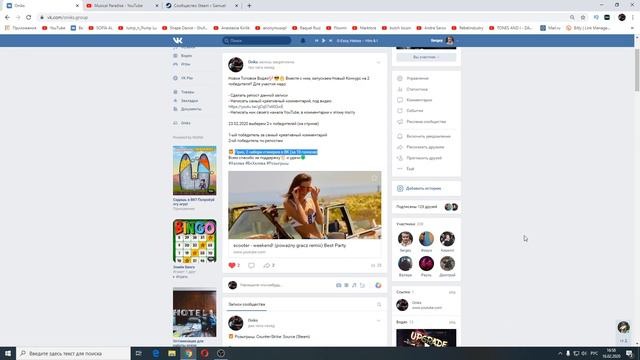Share the pinned post via repost arrow
The height and width of the screenshot is (360, 640).
[267, 265]
